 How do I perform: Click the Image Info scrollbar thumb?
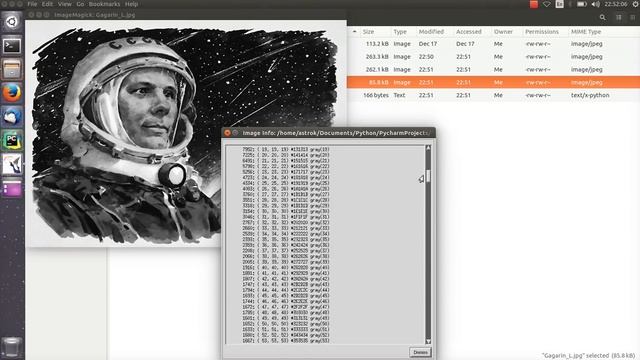[x=428, y=176]
